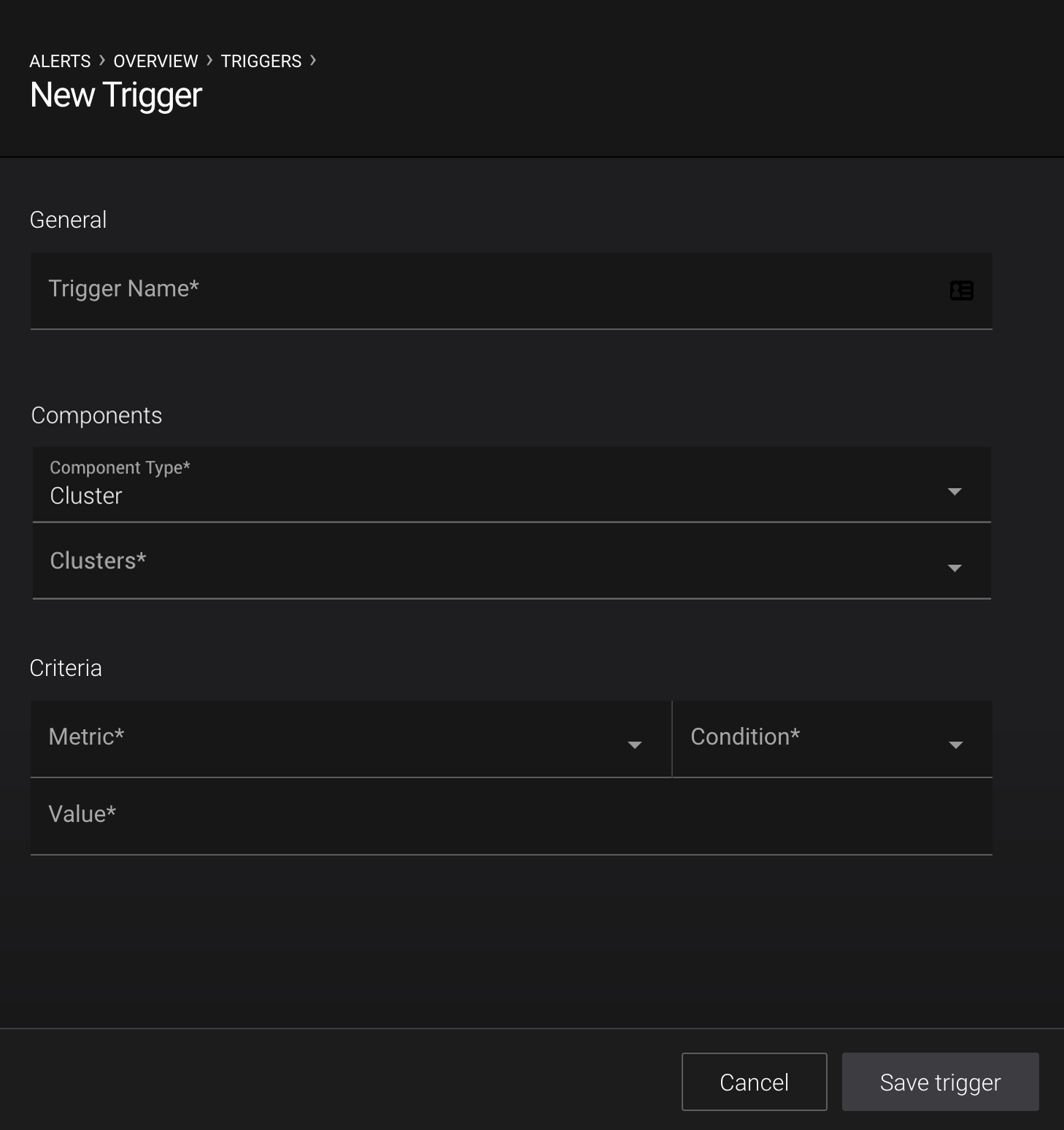Cancel the new trigger form
Screen dimensions: 1064x1130
(x=755, y=1082)
